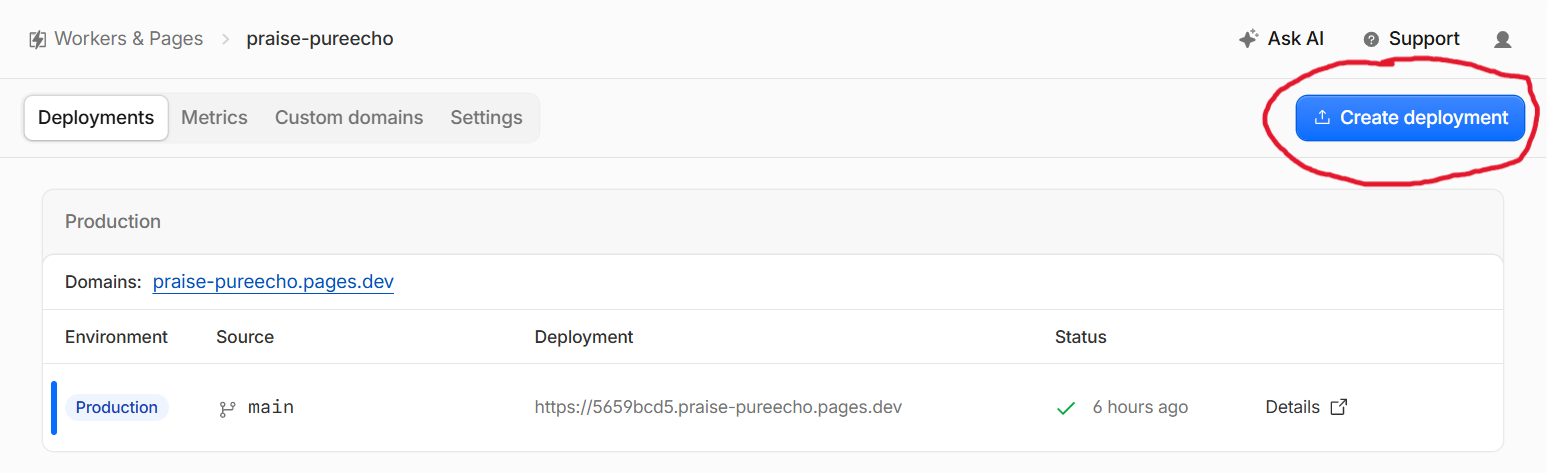The height and width of the screenshot is (473, 1547).
Task: Open the user profile icon
Action: (1502, 40)
